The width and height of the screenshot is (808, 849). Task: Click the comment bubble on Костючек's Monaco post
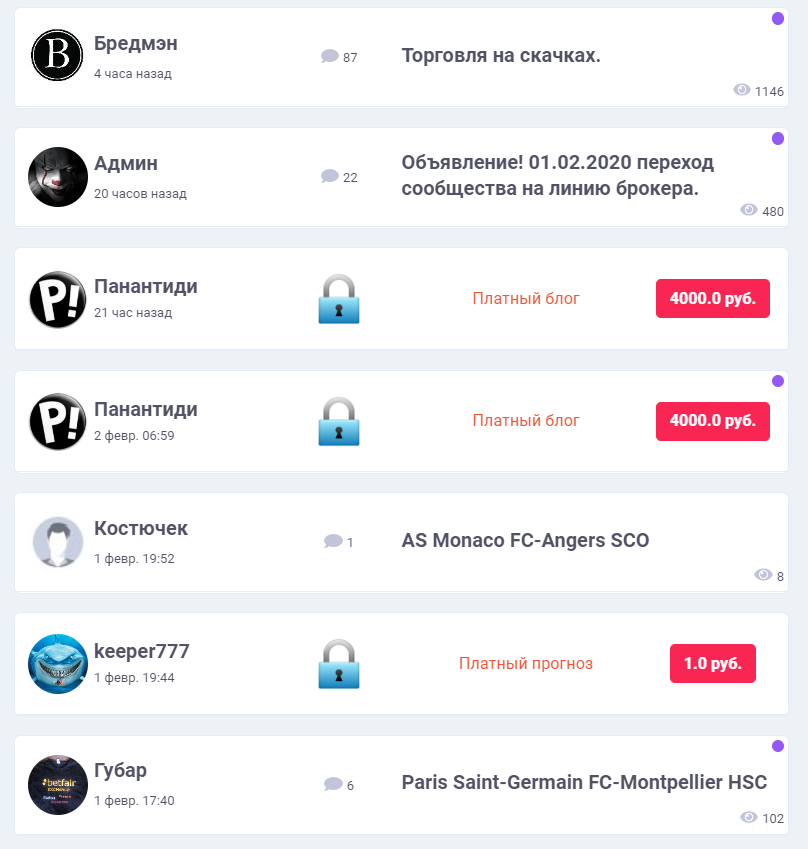pyautogui.click(x=333, y=541)
